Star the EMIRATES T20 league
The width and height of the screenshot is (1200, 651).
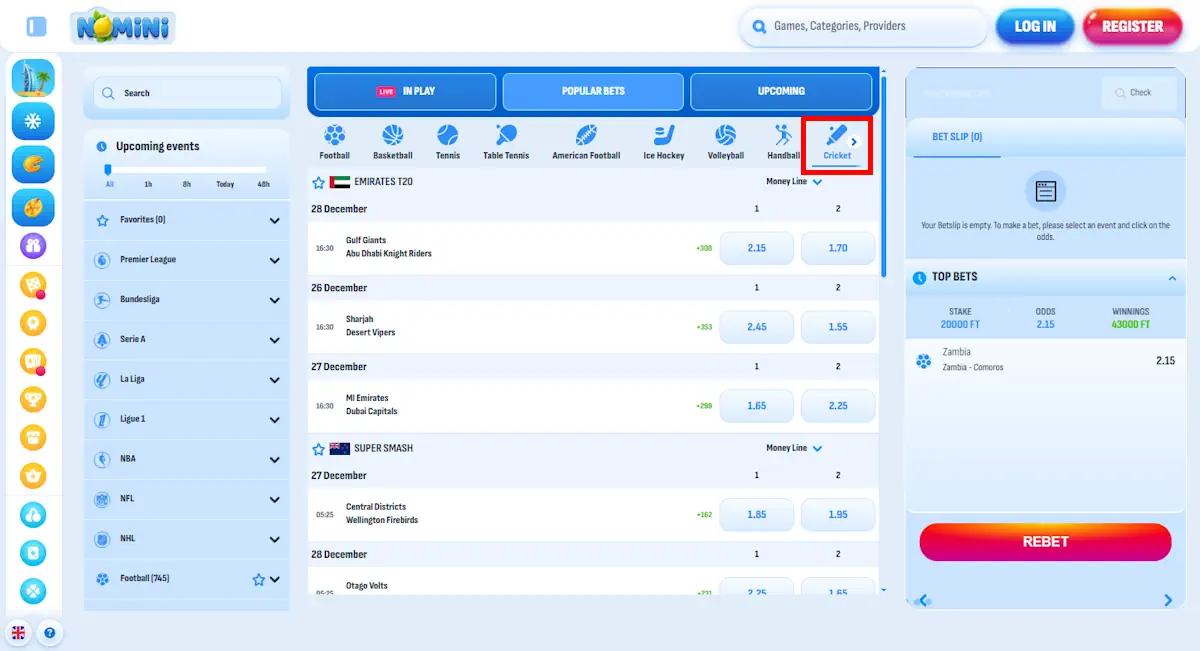320,183
